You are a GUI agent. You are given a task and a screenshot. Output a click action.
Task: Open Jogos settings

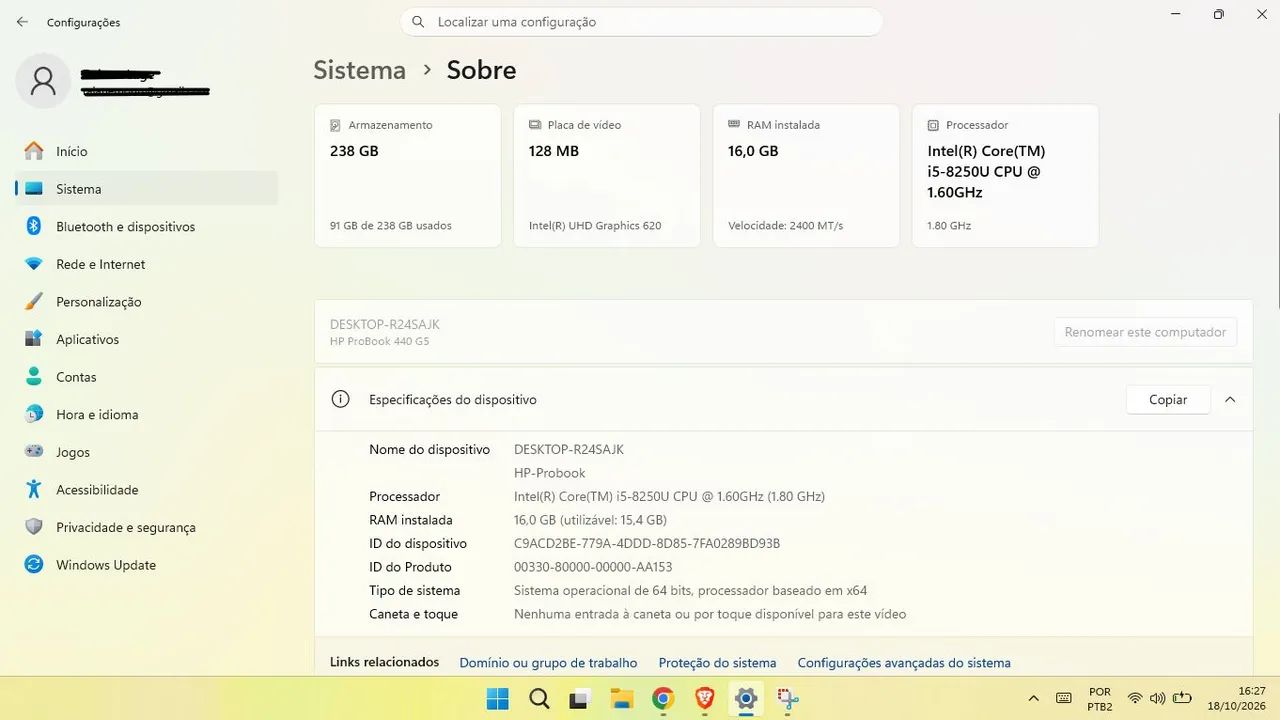tap(146, 452)
